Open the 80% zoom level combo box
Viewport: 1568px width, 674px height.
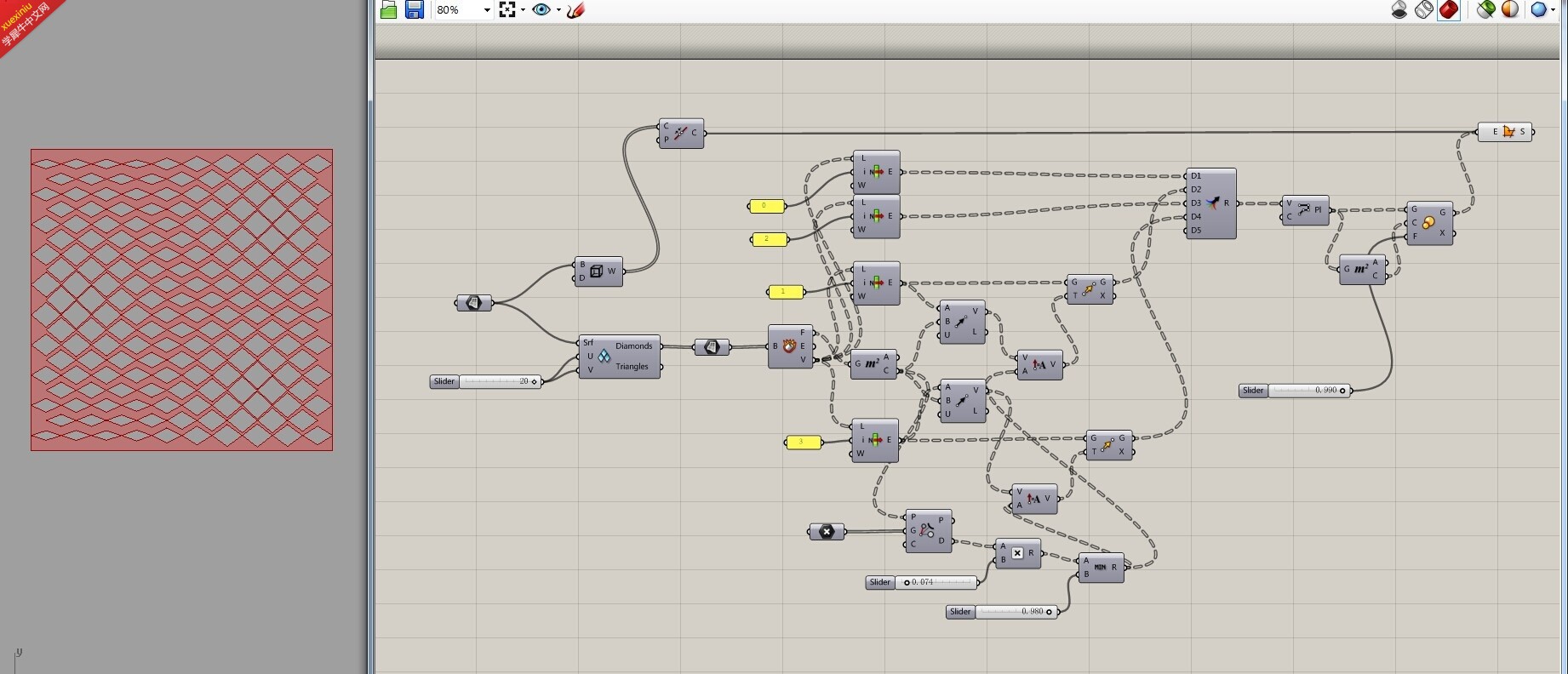click(x=463, y=10)
